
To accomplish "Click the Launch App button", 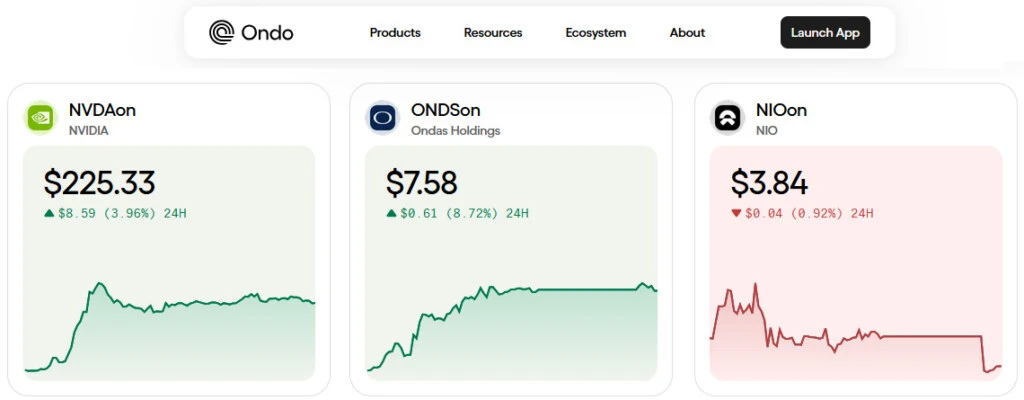I will [x=825, y=33].
